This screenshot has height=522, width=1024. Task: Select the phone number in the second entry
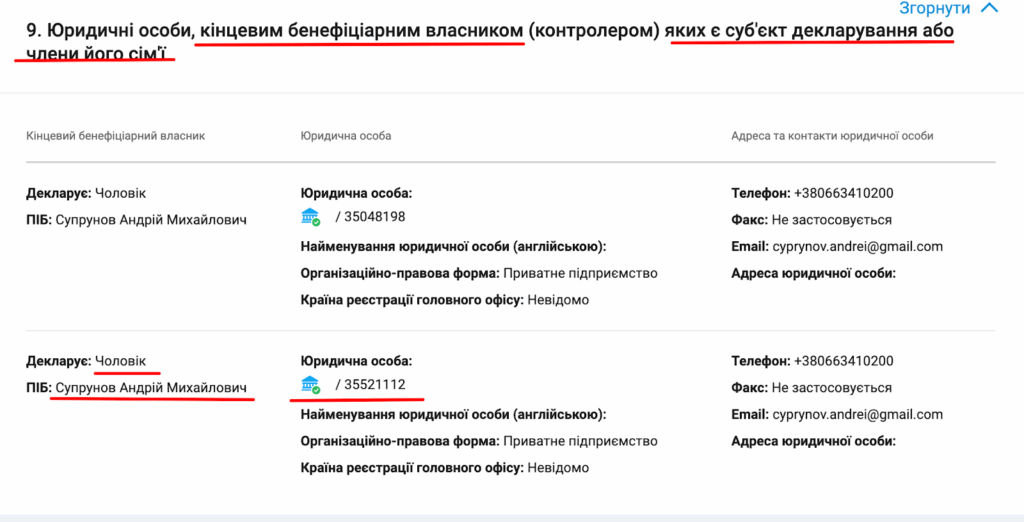843,361
